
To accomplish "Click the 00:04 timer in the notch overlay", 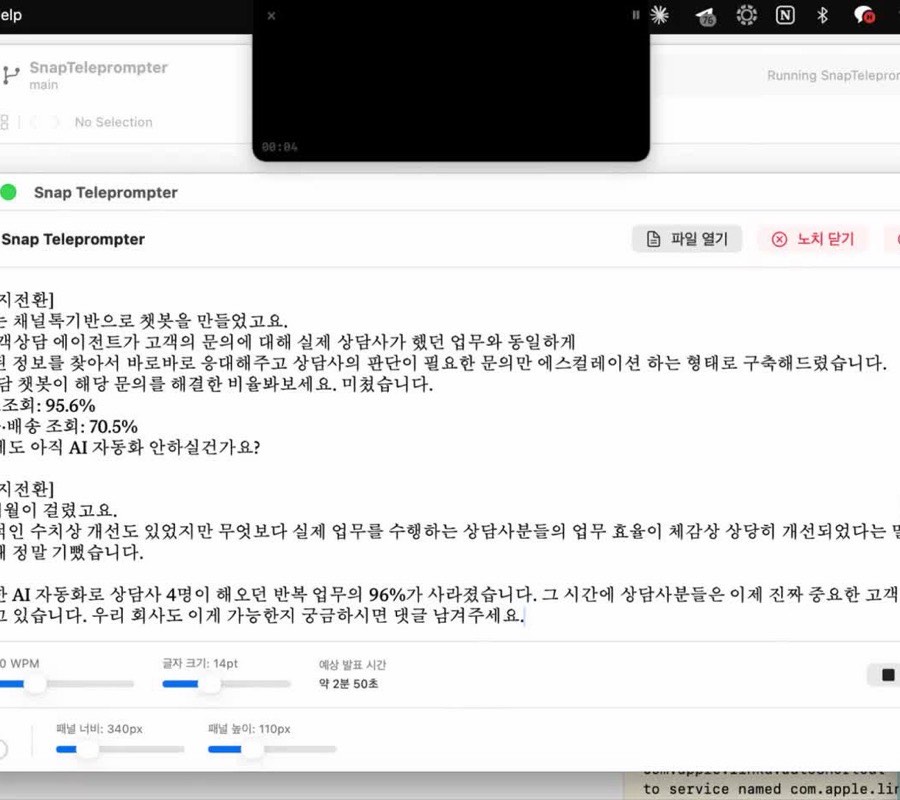I will pos(280,147).
